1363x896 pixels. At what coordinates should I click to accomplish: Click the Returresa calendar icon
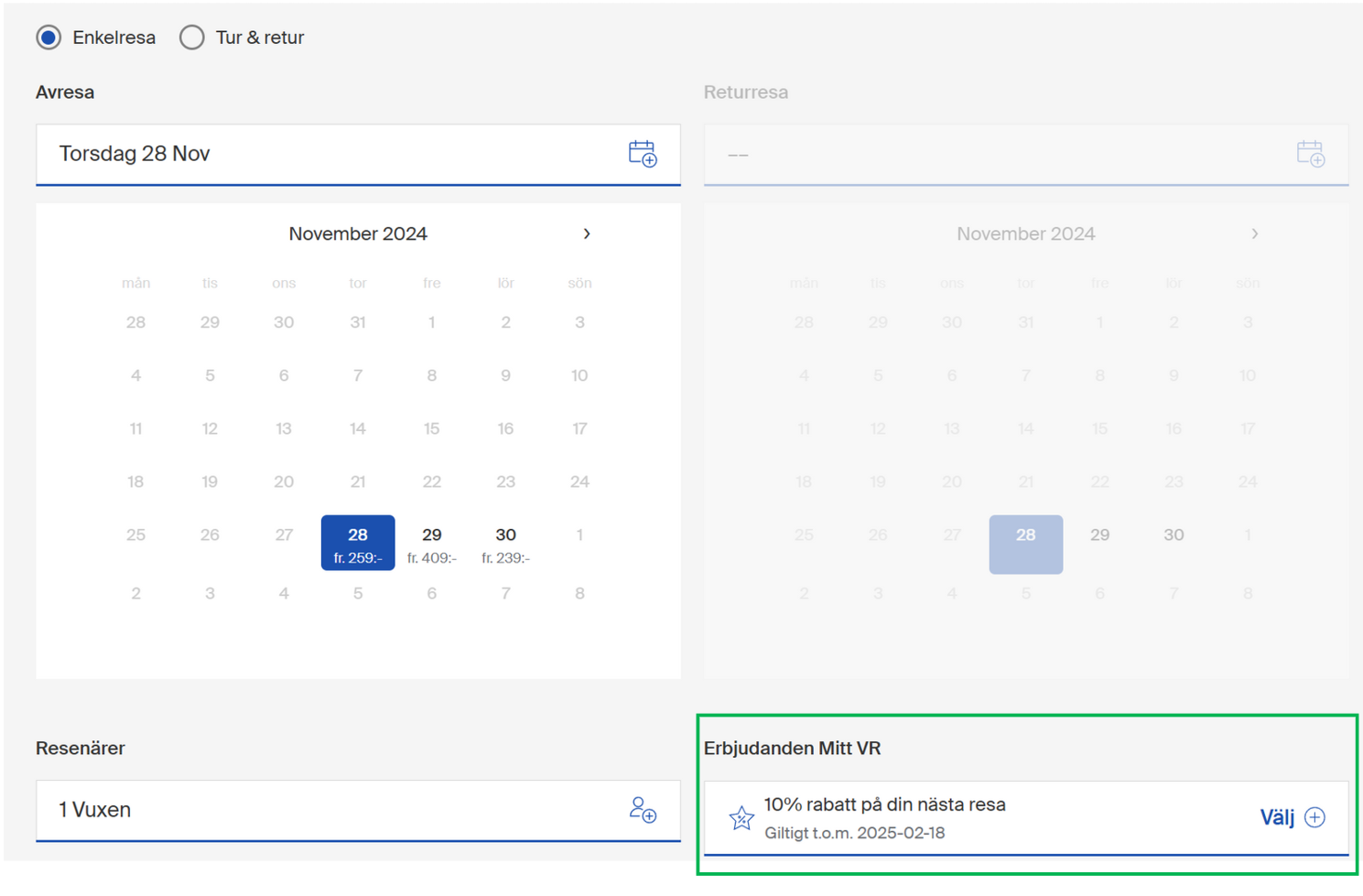(1310, 154)
